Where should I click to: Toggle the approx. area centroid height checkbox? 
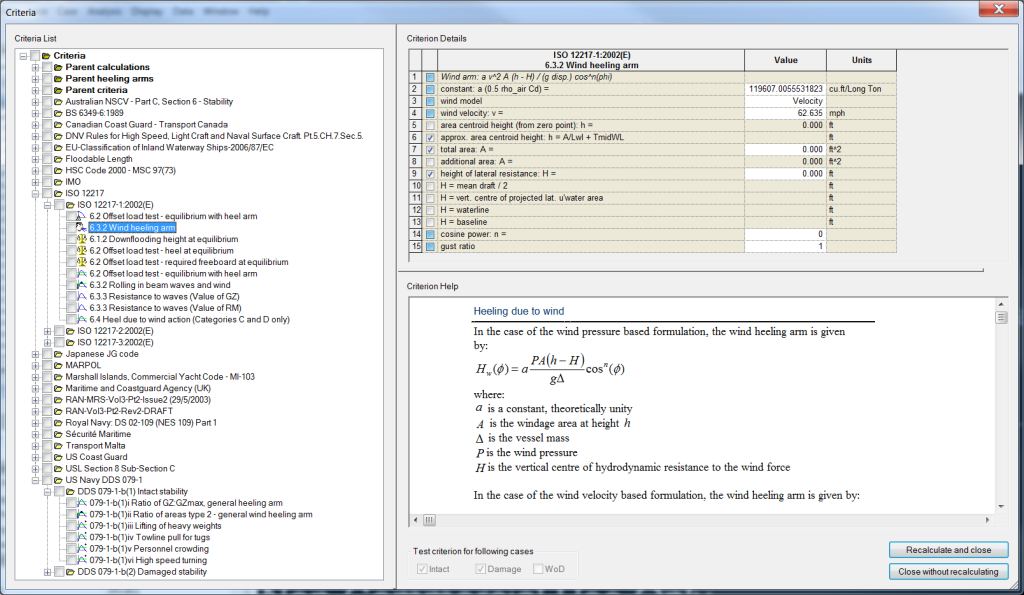click(x=430, y=138)
